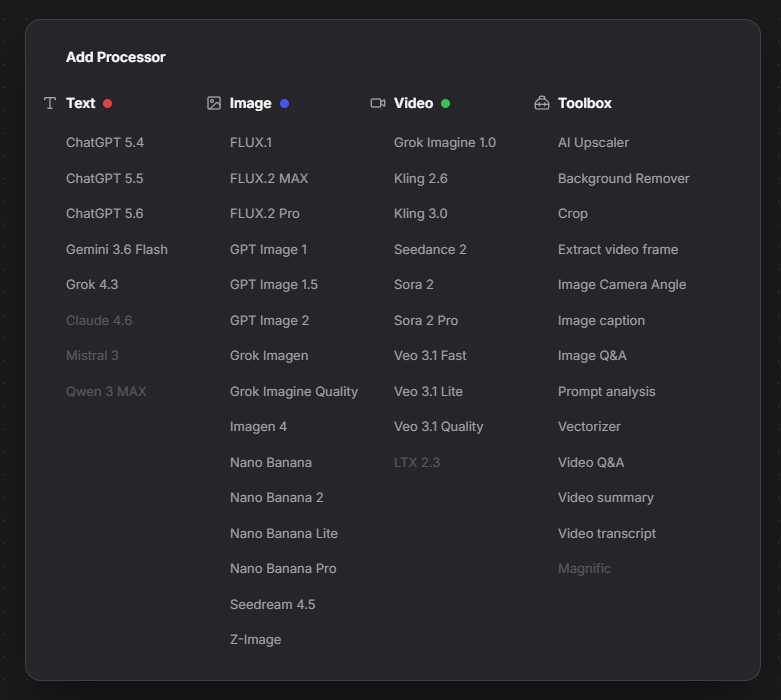This screenshot has height=700, width=781.
Task: Choose the Crop toolbox item
Action: (x=573, y=213)
